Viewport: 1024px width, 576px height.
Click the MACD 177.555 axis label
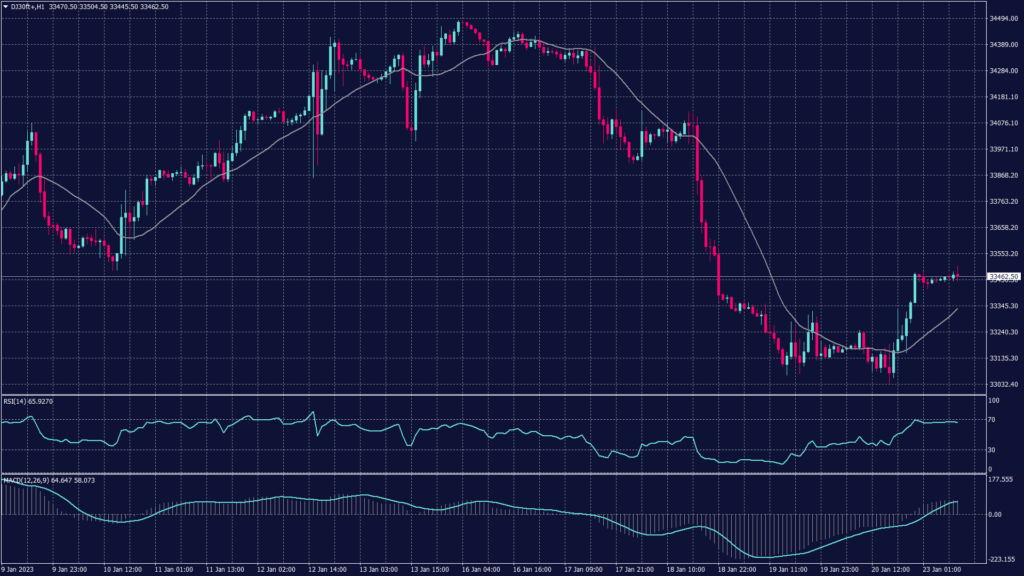(1002, 479)
